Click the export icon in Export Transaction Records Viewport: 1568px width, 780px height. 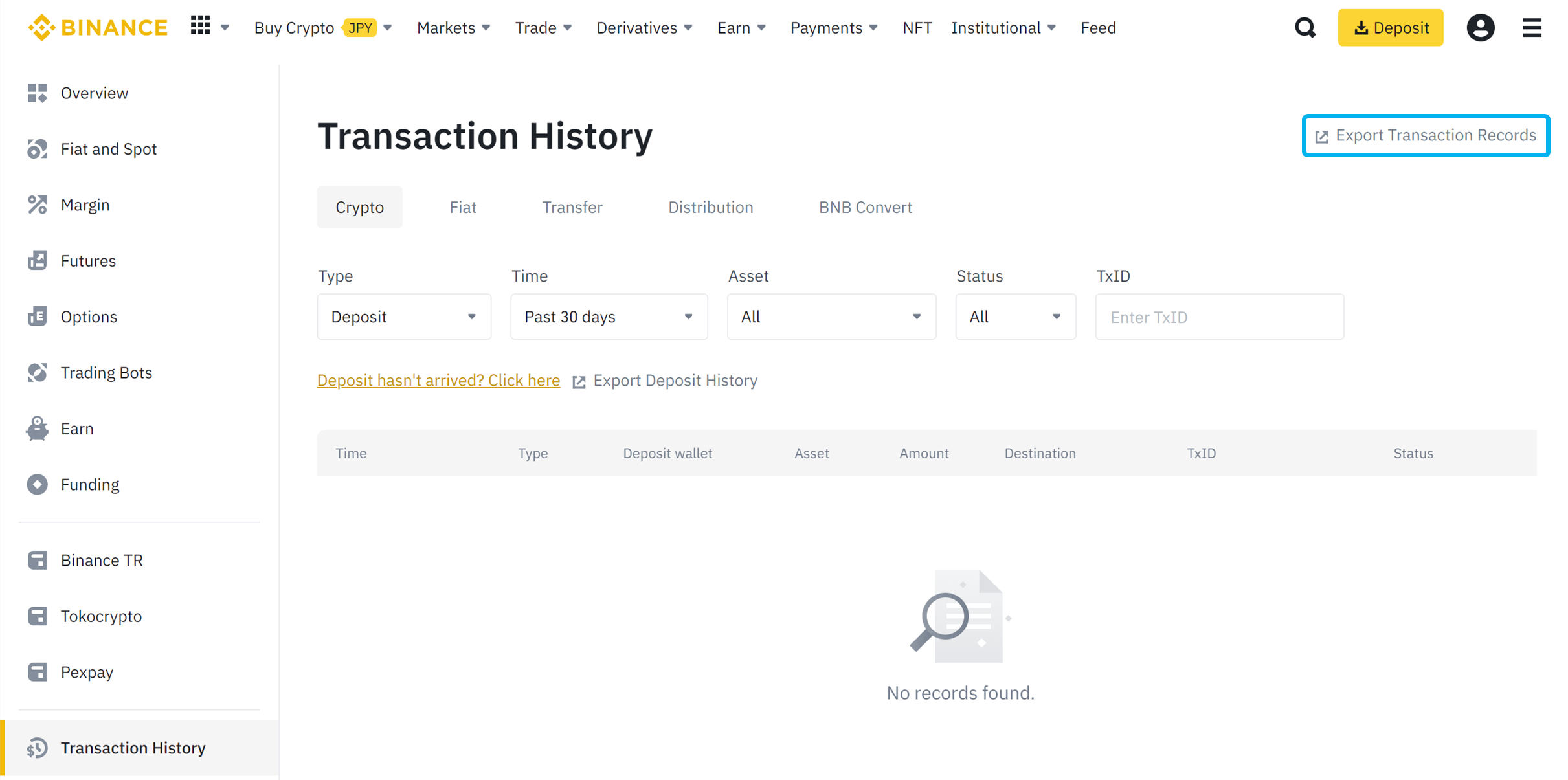tap(1321, 136)
